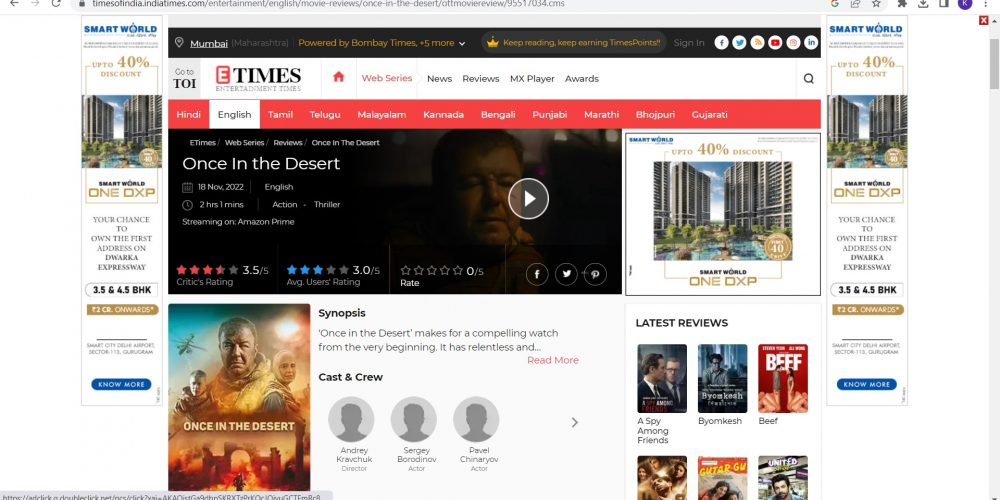Click the Sign In link

pos(689,43)
